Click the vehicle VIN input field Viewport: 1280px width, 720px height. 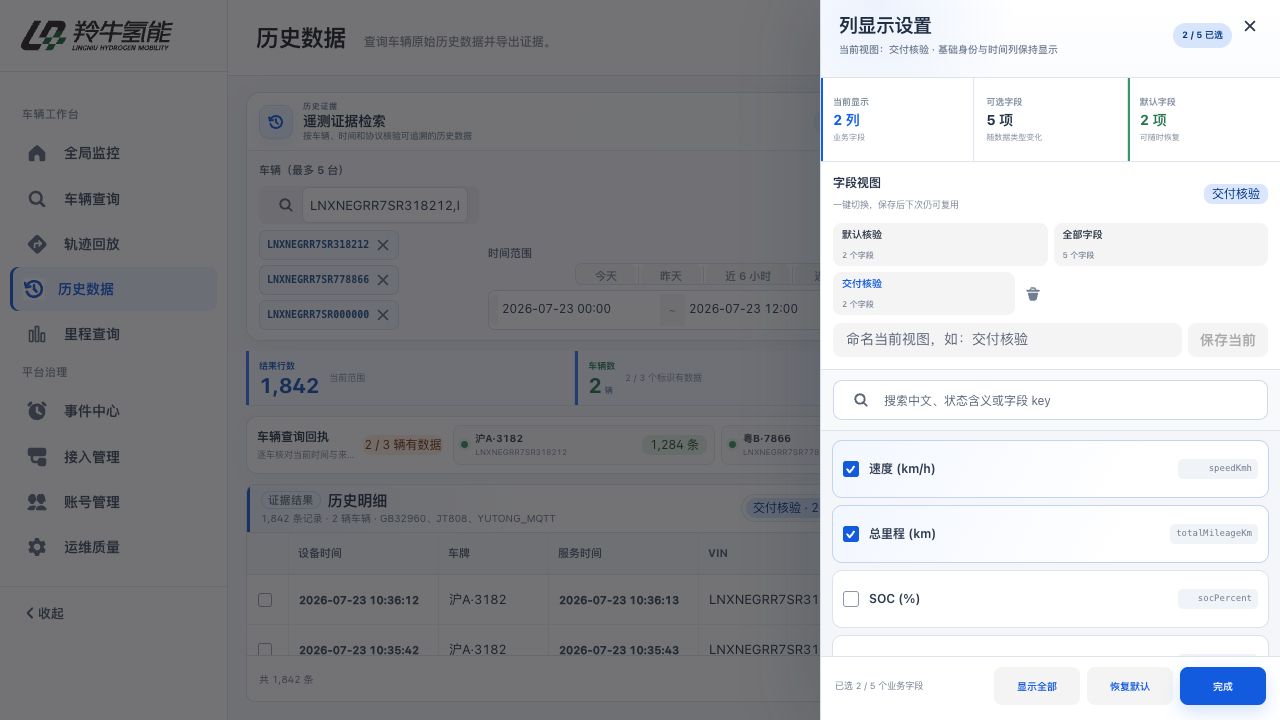click(x=384, y=205)
